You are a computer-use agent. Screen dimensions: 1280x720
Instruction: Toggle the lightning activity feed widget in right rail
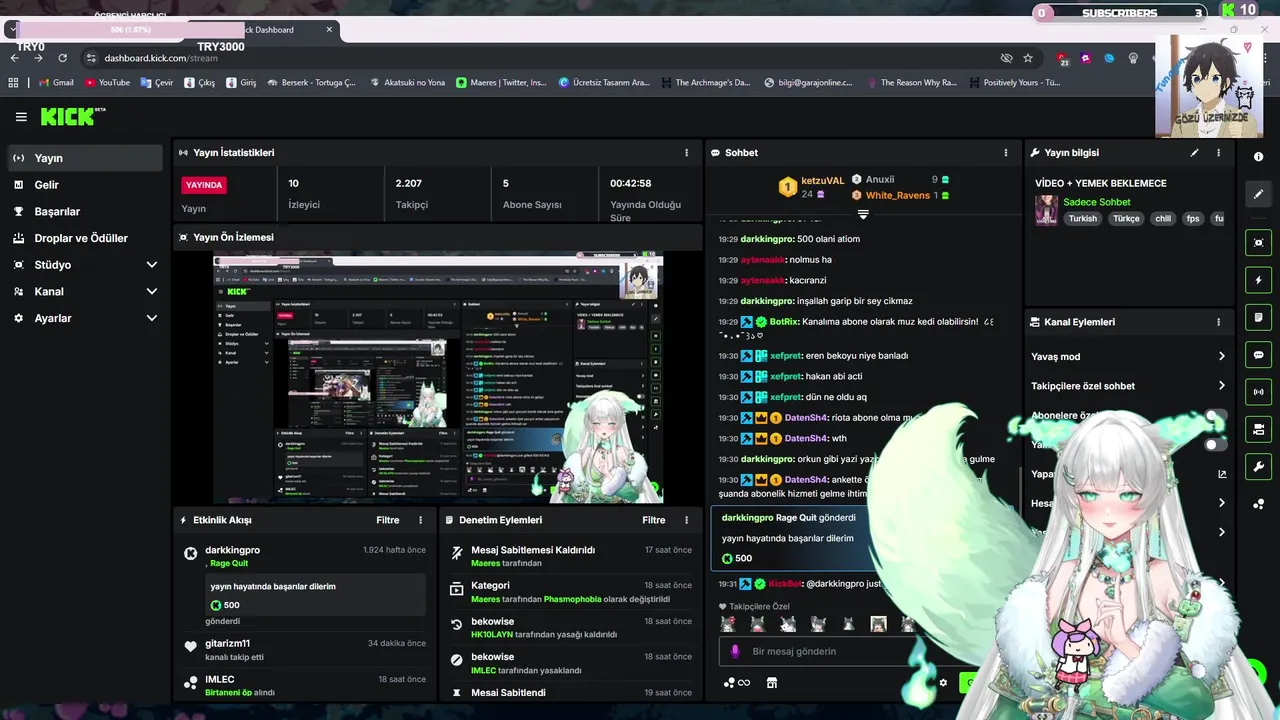pyautogui.click(x=1259, y=280)
